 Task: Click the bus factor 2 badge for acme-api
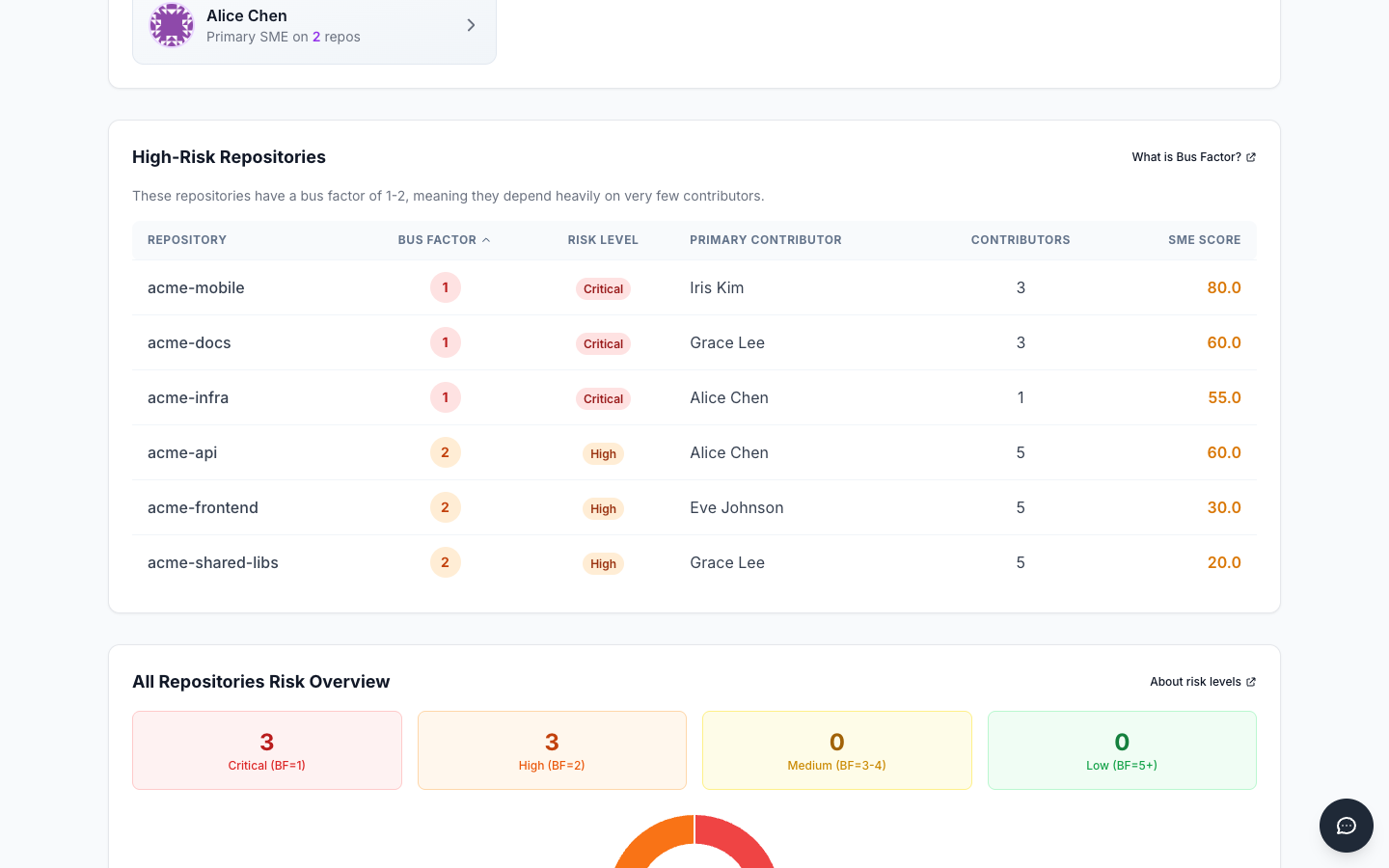tap(446, 452)
